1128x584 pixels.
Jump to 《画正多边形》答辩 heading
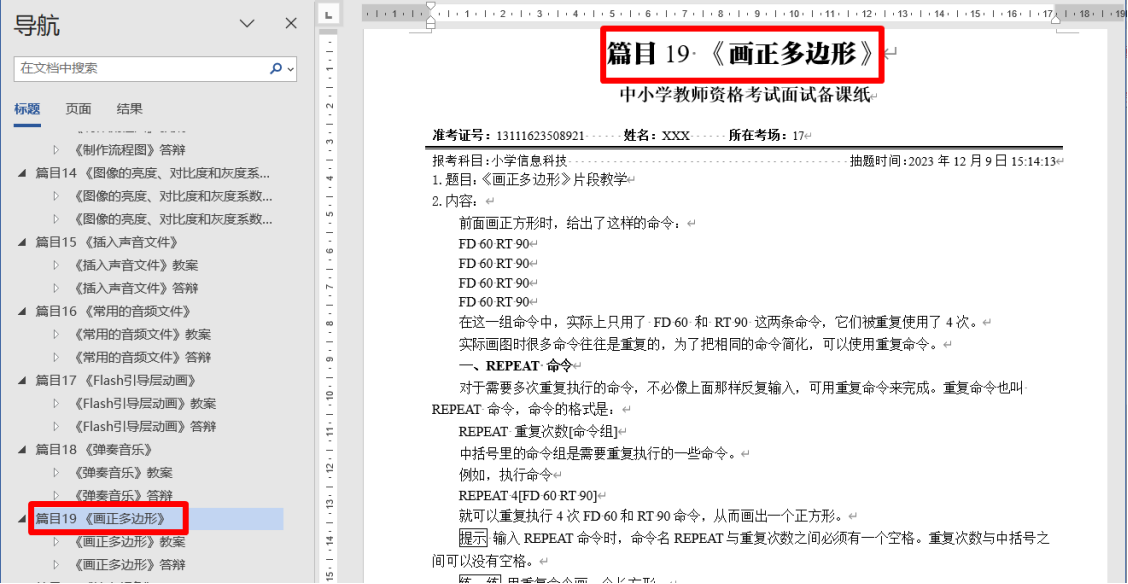point(129,565)
